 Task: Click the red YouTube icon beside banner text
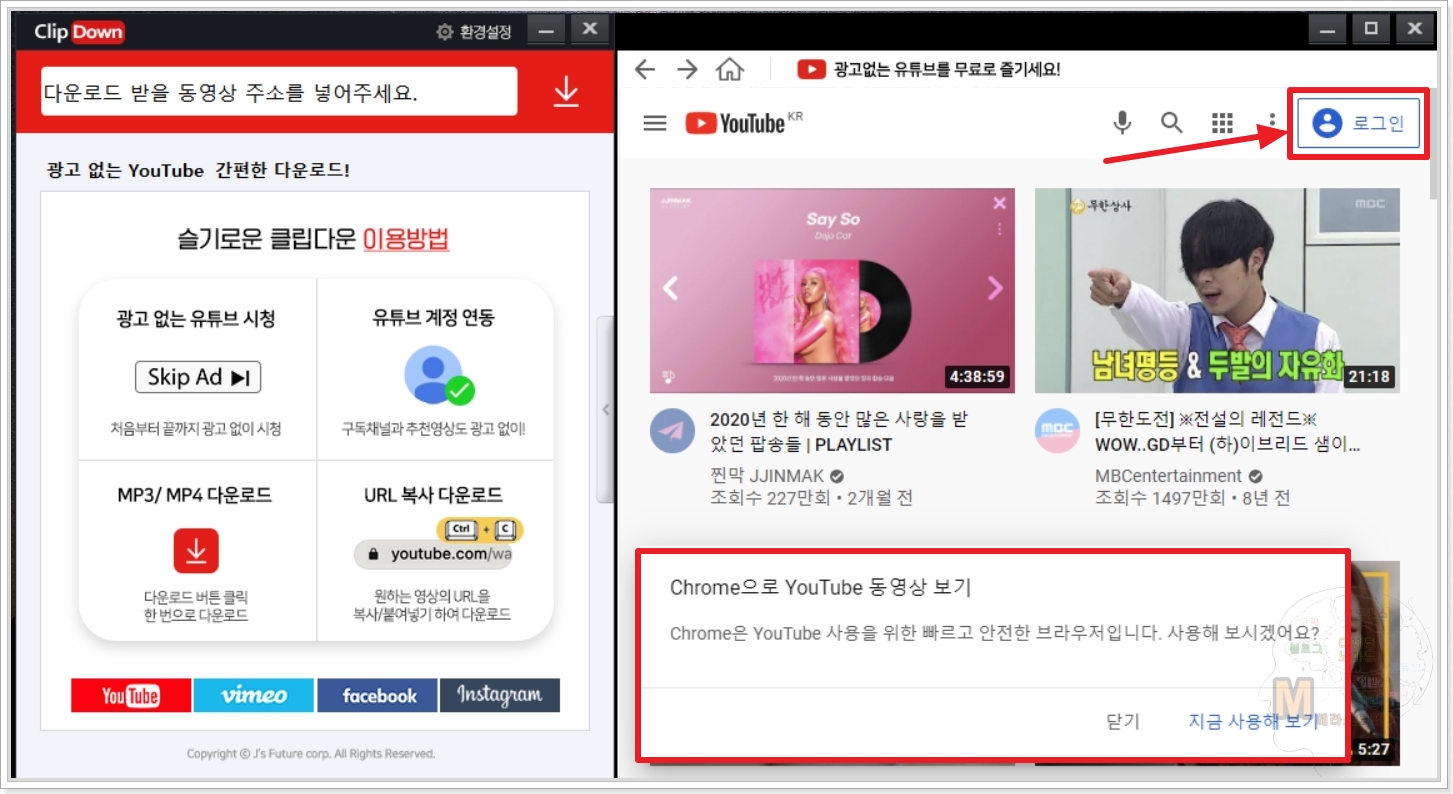pyautogui.click(x=811, y=69)
